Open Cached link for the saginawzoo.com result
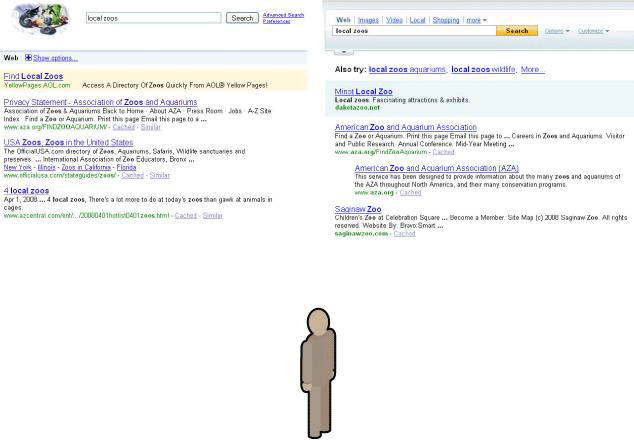Image resolution: width=634 pixels, height=440 pixels. coord(404,233)
